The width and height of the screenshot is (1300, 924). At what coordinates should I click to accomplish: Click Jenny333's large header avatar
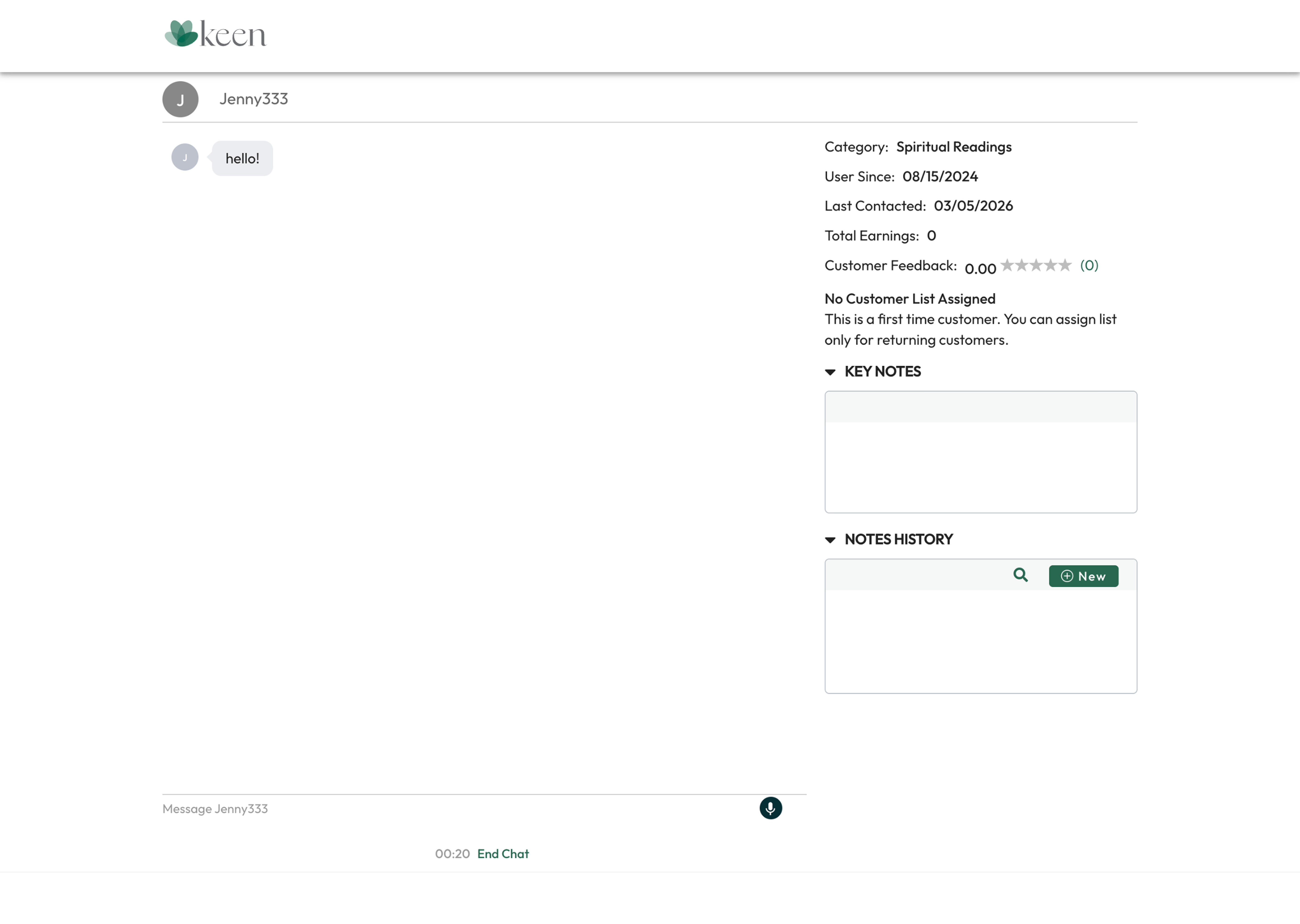click(180, 99)
